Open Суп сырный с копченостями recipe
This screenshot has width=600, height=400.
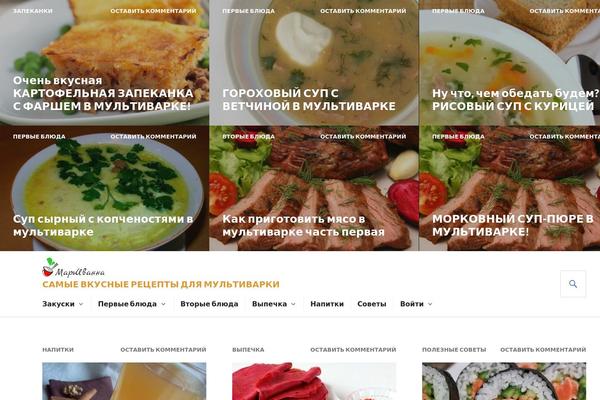pos(103,225)
